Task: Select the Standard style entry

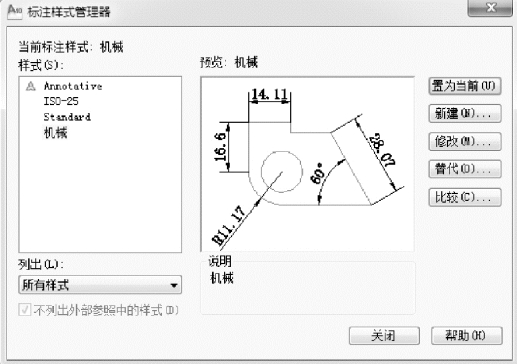Action: click(67, 117)
